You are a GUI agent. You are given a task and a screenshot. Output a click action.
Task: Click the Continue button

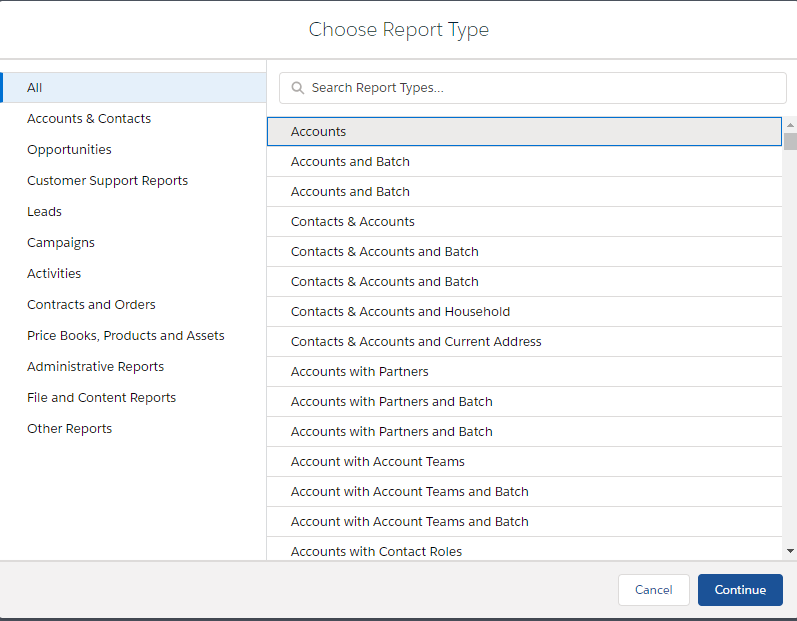coord(740,589)
